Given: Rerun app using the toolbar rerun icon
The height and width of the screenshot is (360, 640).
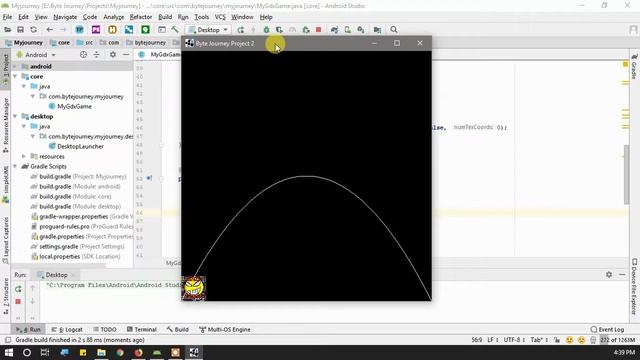Looking at the screenshot, I should click(240, 30).
